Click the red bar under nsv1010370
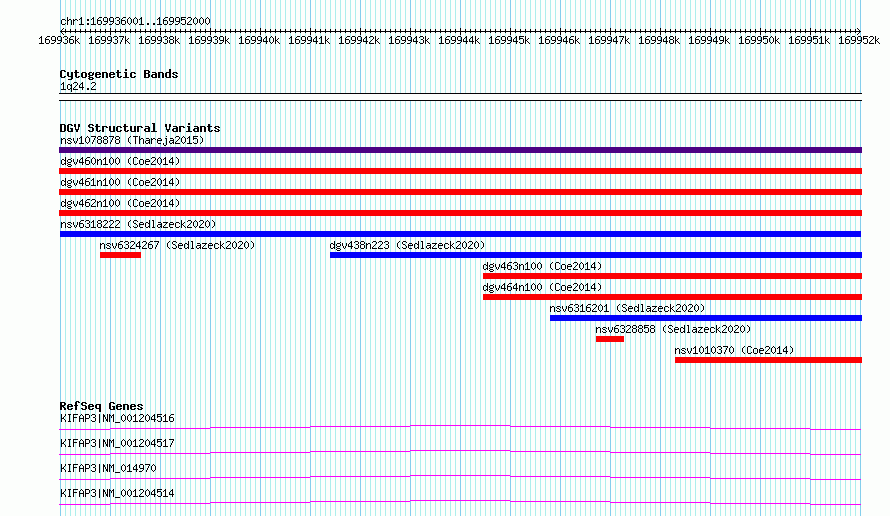The image size is (890, 516). [768, 360]
